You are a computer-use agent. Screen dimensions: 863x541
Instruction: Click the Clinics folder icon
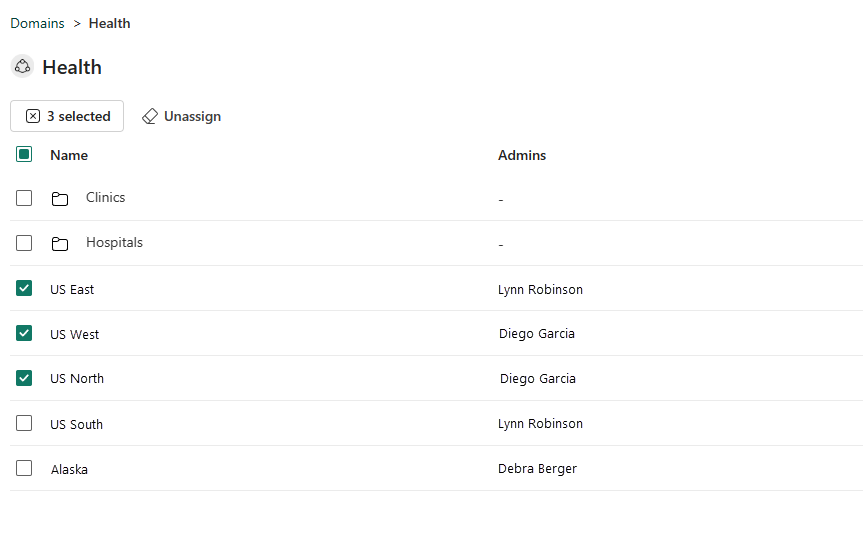click(x=60, y=199)
